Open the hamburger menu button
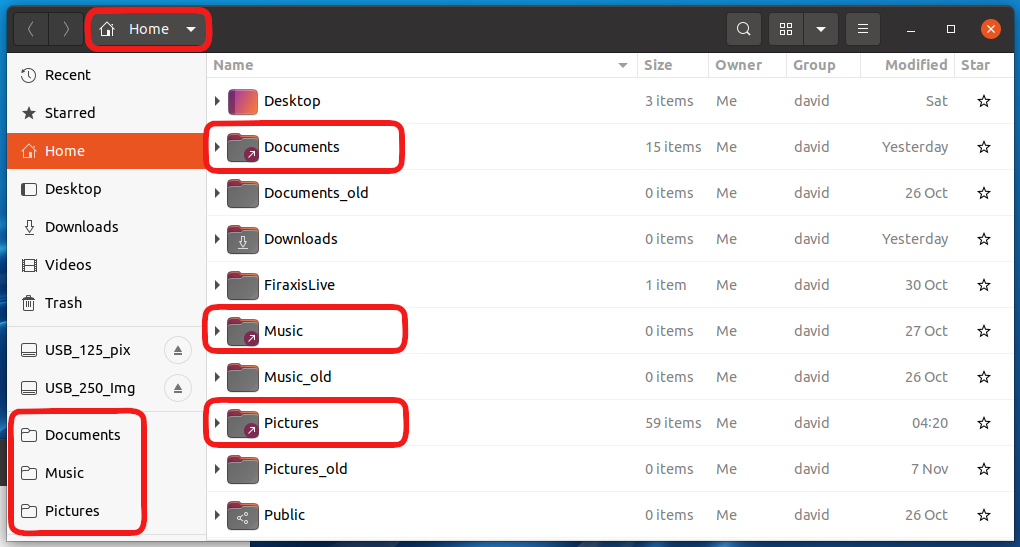1020x547 pixels. pos(863,29)
